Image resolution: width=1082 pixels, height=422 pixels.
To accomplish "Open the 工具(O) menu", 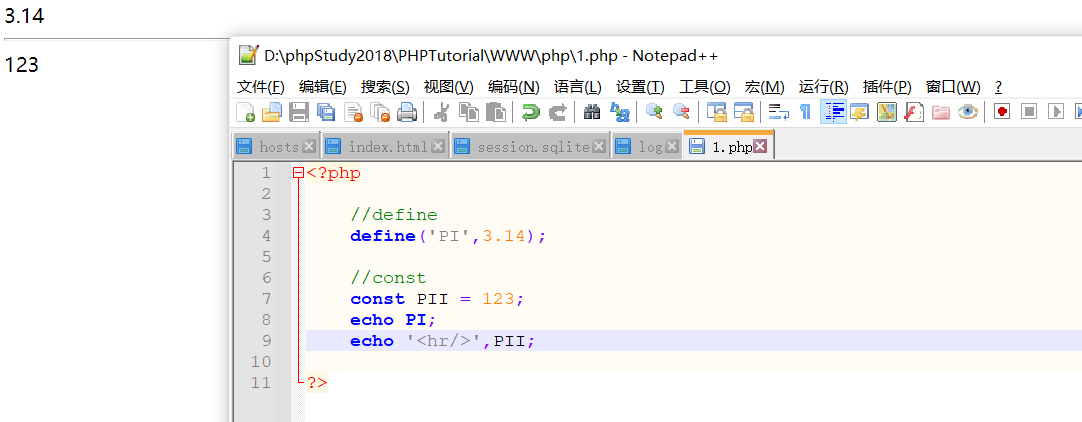I will point(705,87).
